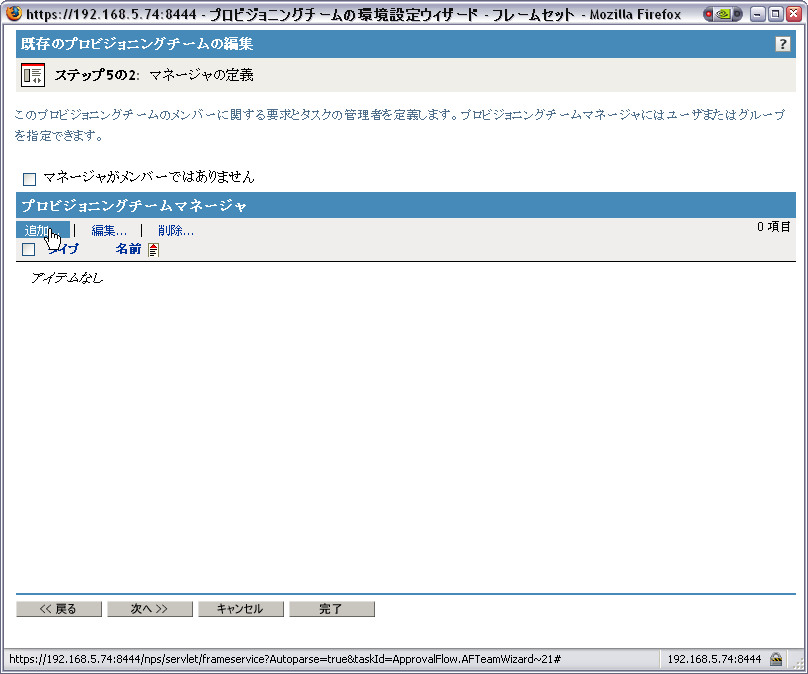Screen dimensions: 808x674
Task: Click the security lock icon in status bar
Action: (x=776, y=659)
